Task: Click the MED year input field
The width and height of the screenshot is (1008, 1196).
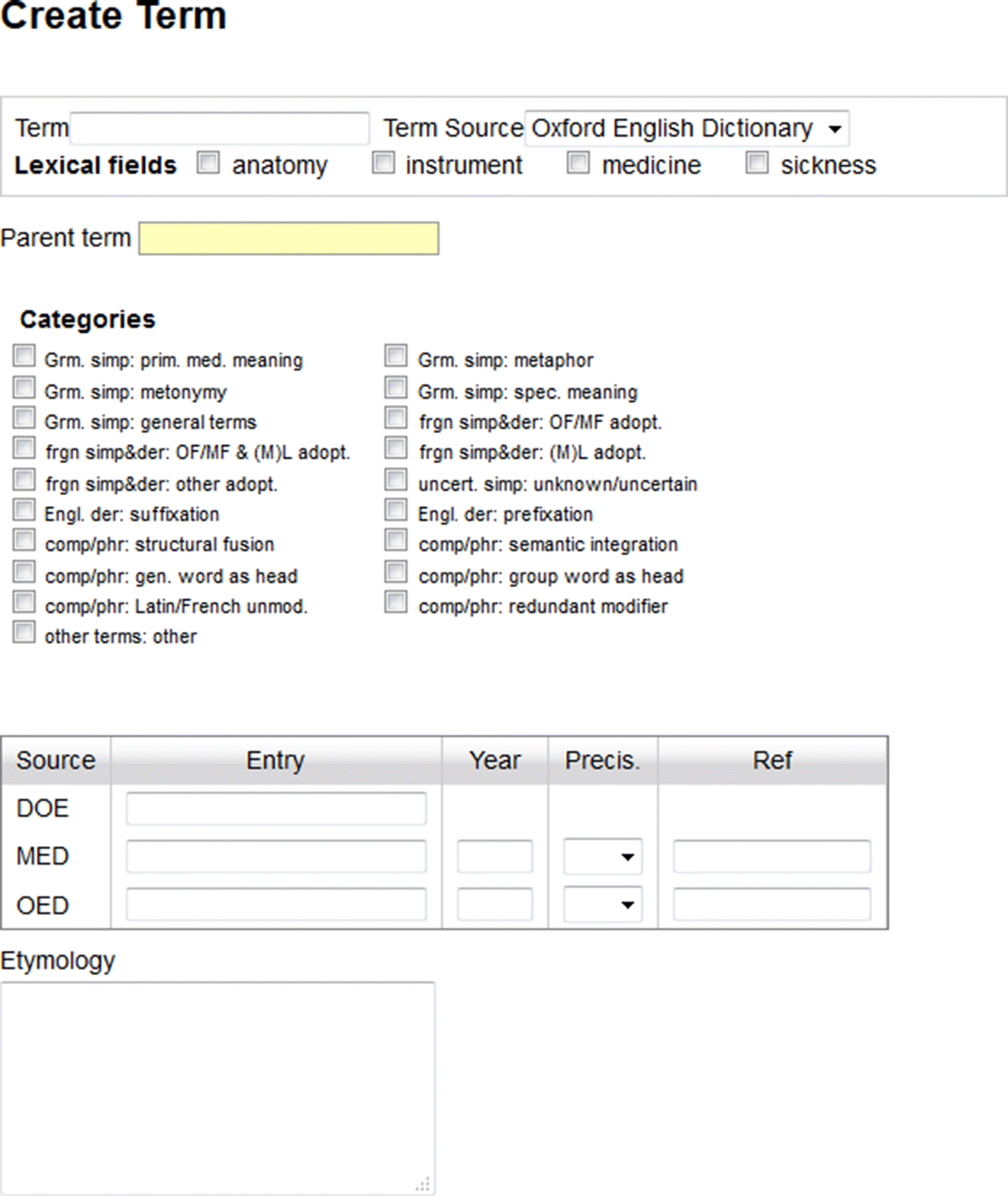Action: tap(494, 856)
